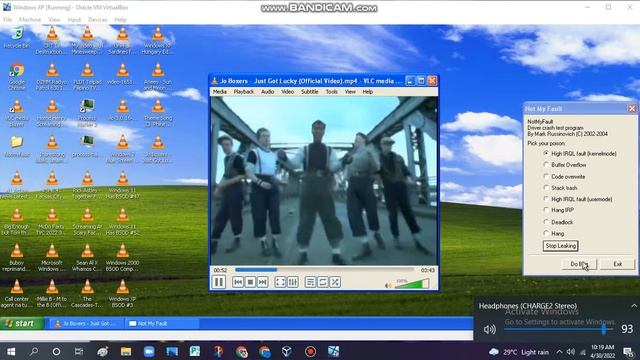Switch to Jo Boxers VLC taskbar item
640x360 pixels.
[87, 323]
